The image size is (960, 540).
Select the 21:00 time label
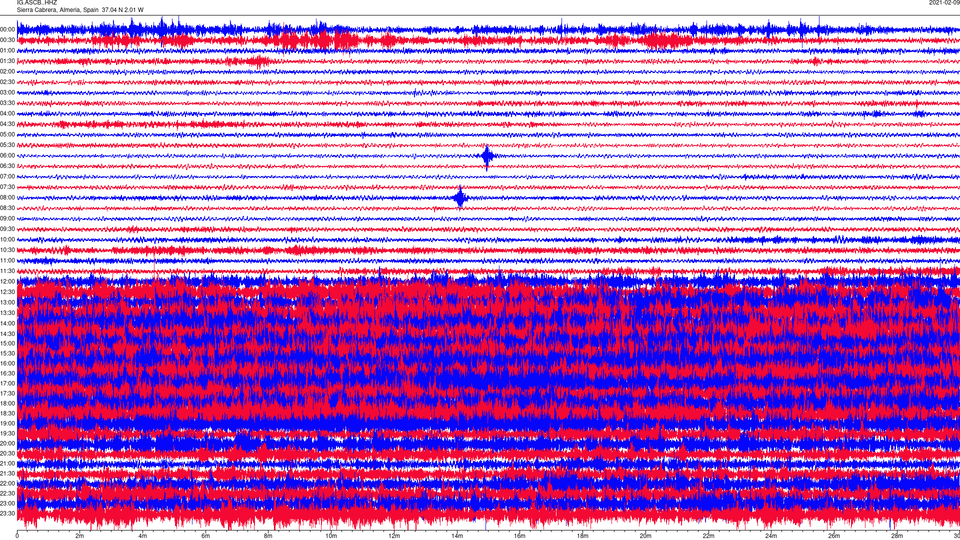click(7, 463)
